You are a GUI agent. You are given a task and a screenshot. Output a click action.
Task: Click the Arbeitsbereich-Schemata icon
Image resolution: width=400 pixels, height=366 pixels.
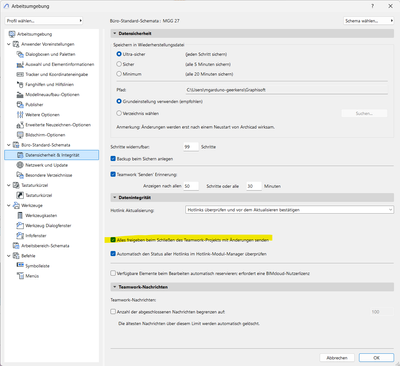[x=16, y=246]
